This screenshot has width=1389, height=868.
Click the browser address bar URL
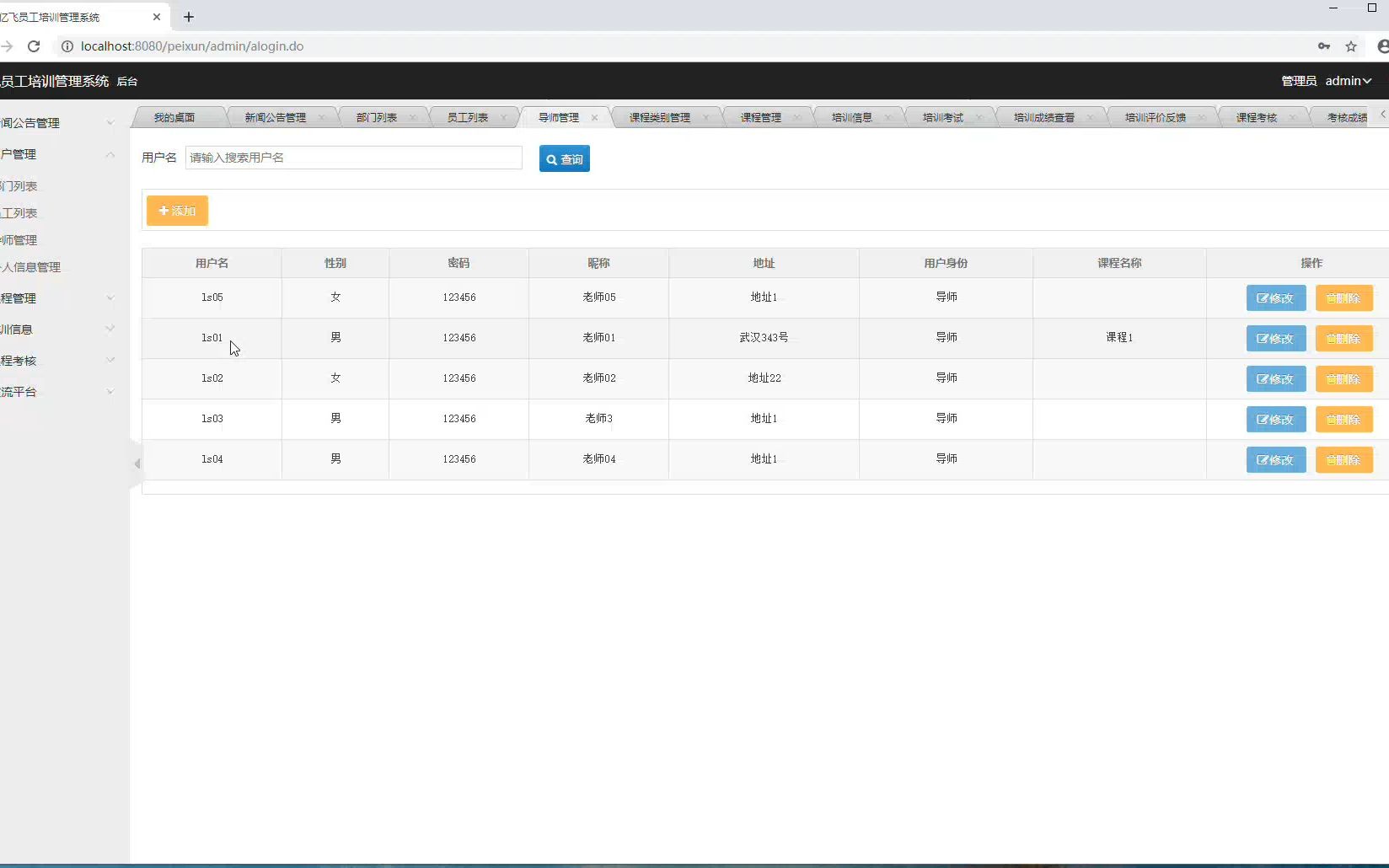192,46
